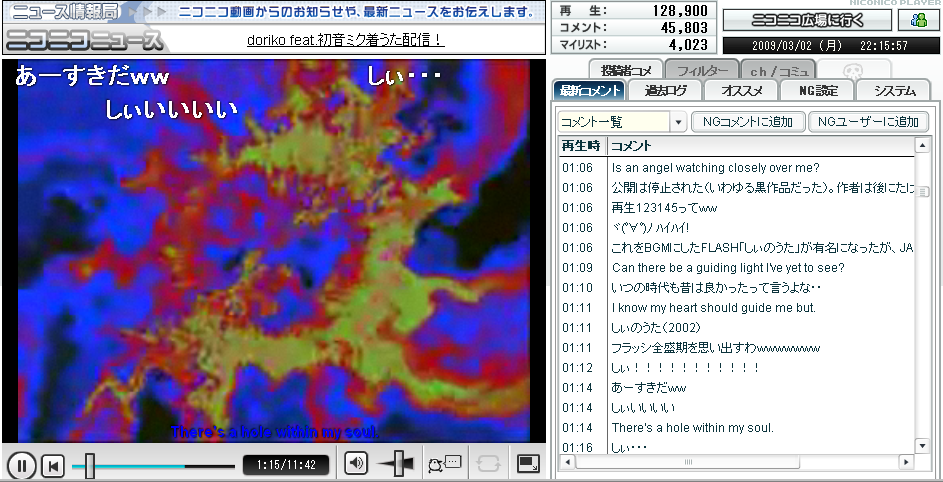The width and height of the screenshot is (943, 482).
Task: Select the 過去ログ tab
Action: coord(665,90)
